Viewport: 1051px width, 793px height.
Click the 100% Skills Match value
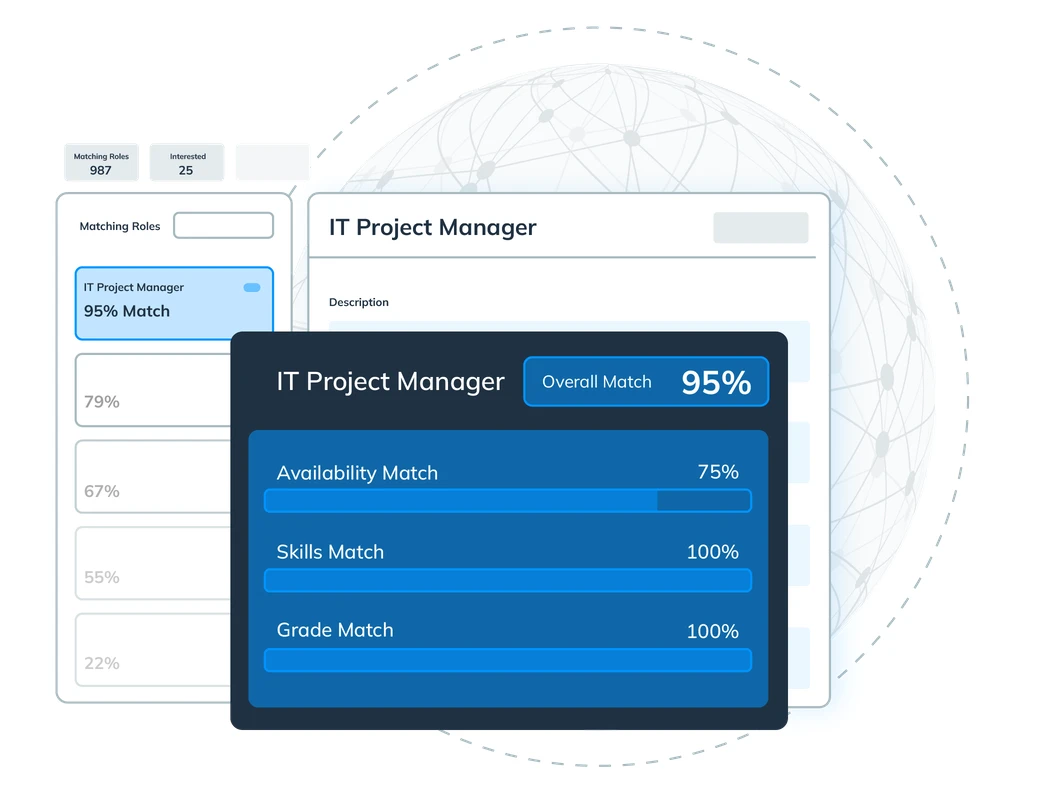tap(712, 552)
